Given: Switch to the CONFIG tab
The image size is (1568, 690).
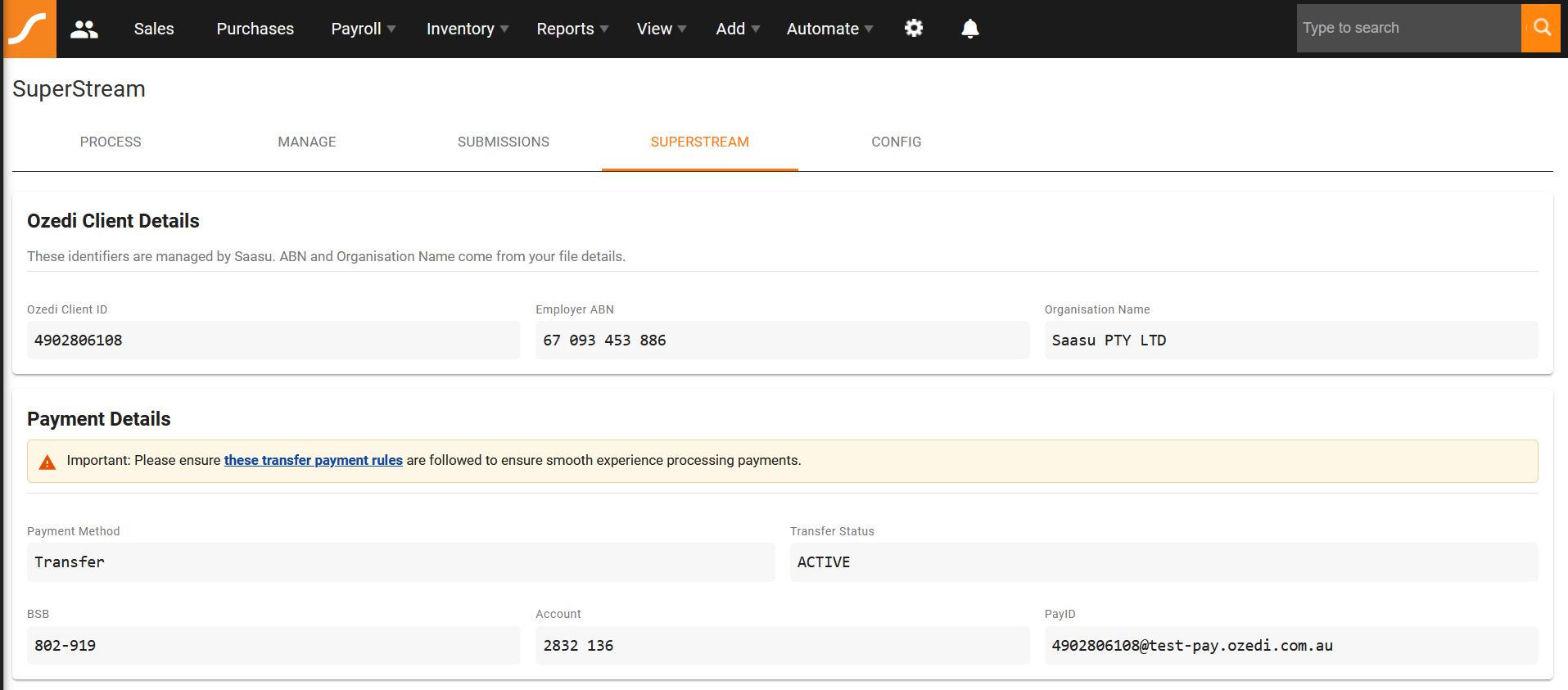Looking at the screenshot, I should (x=897, y=142).
